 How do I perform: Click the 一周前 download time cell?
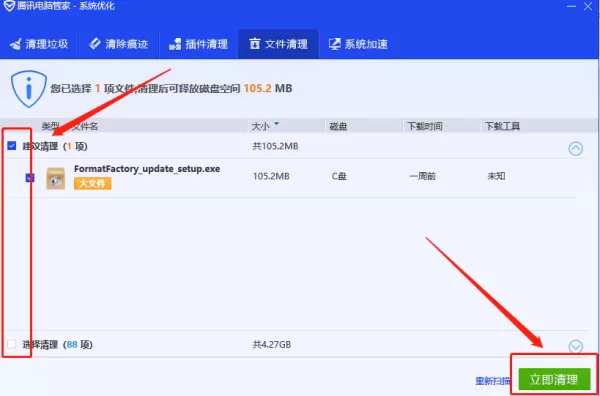tap(422, 176)
